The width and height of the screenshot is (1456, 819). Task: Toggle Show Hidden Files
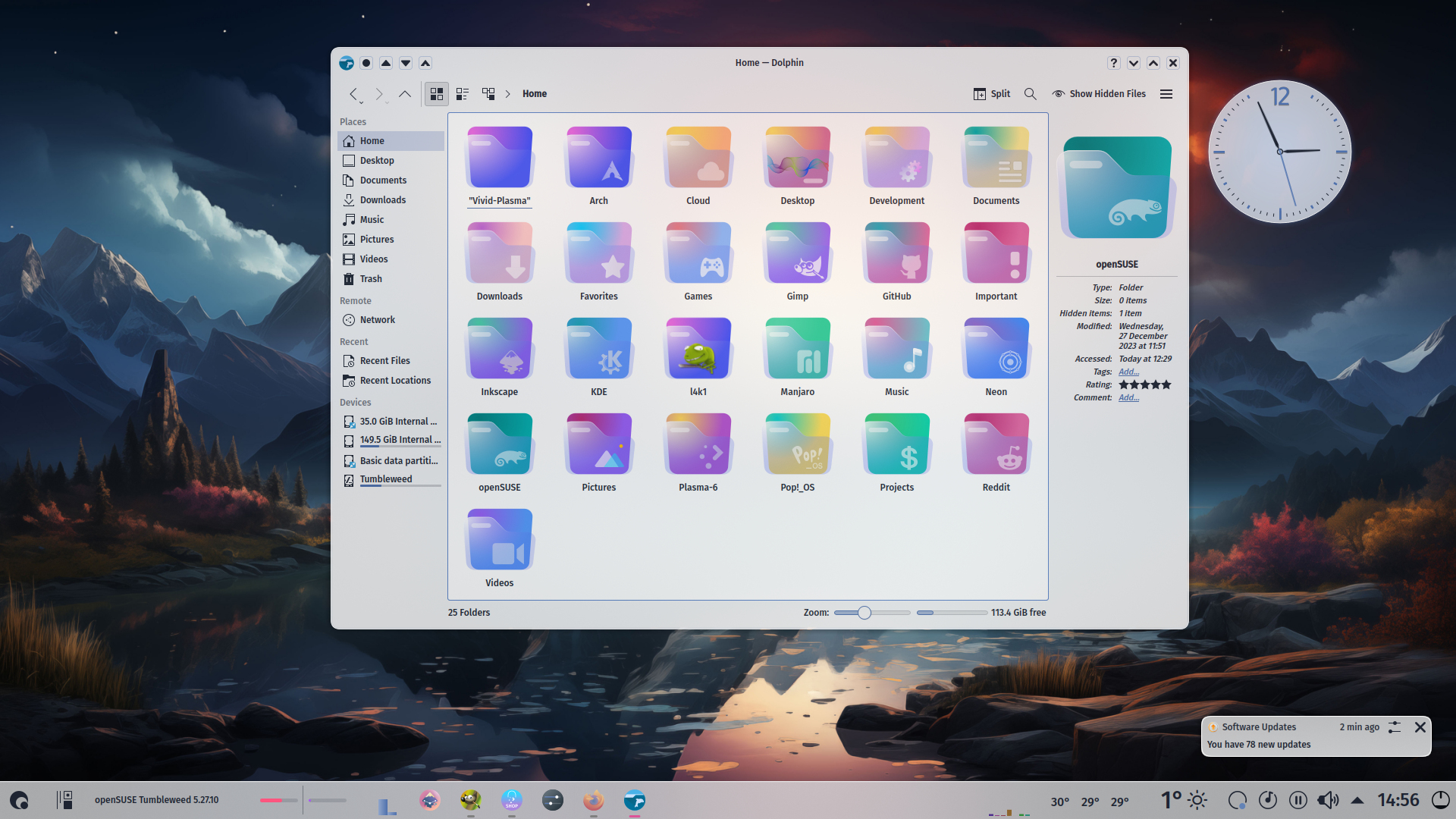click(x=1099, y=94)
